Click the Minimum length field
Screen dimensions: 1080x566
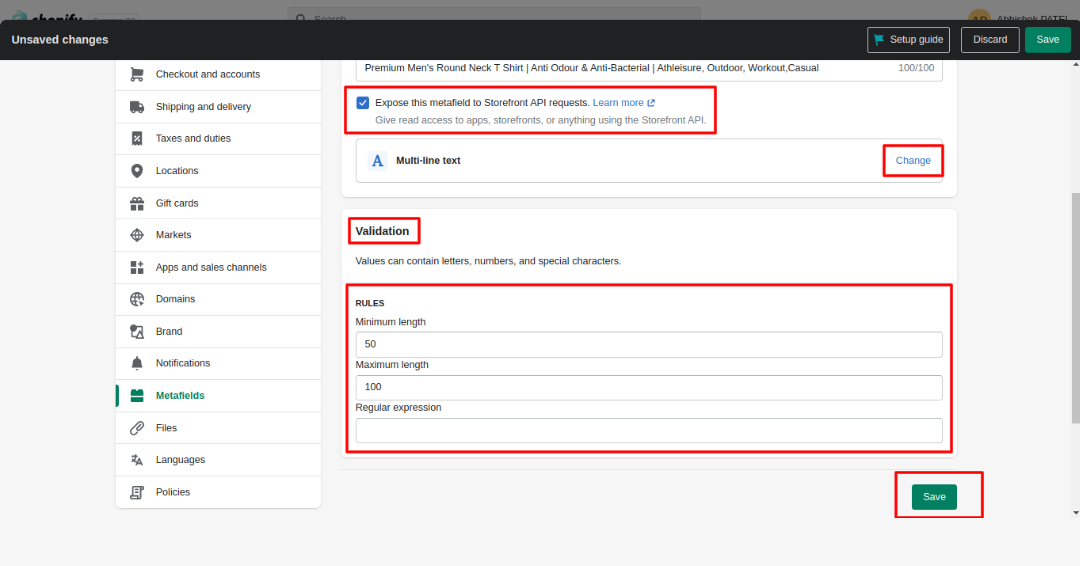pyautogui.click(x=649, y=344)
